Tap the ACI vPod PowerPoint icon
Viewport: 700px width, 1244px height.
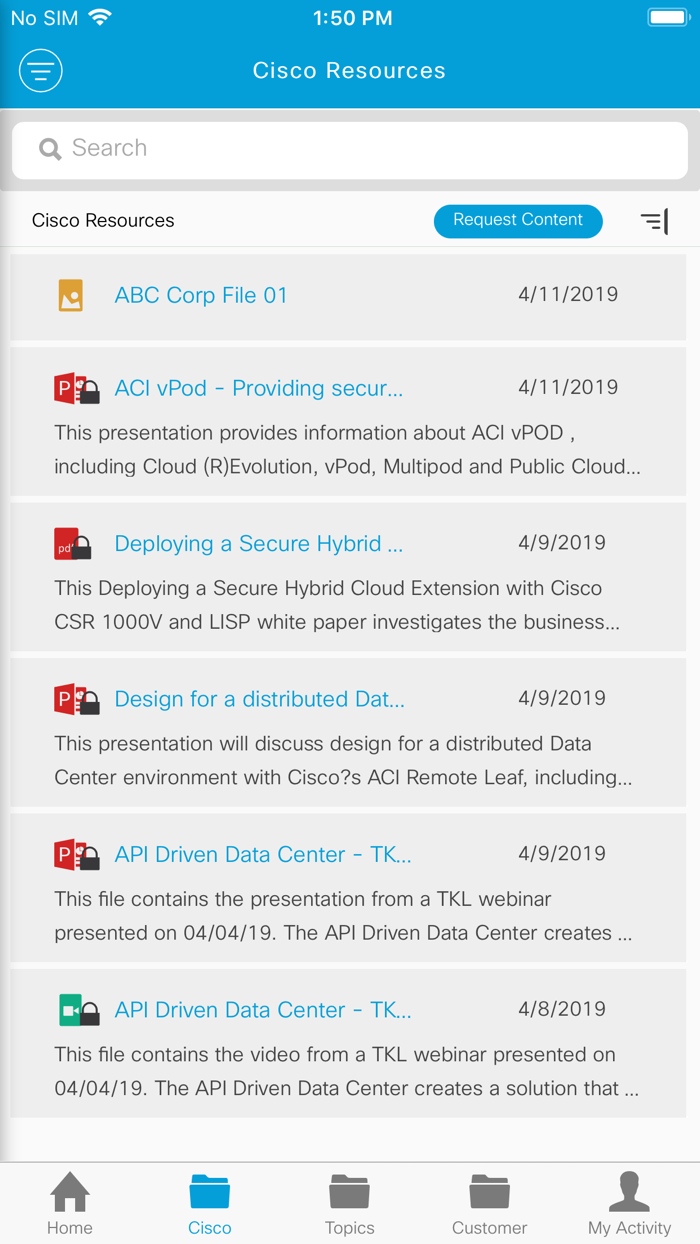[76, 389]
